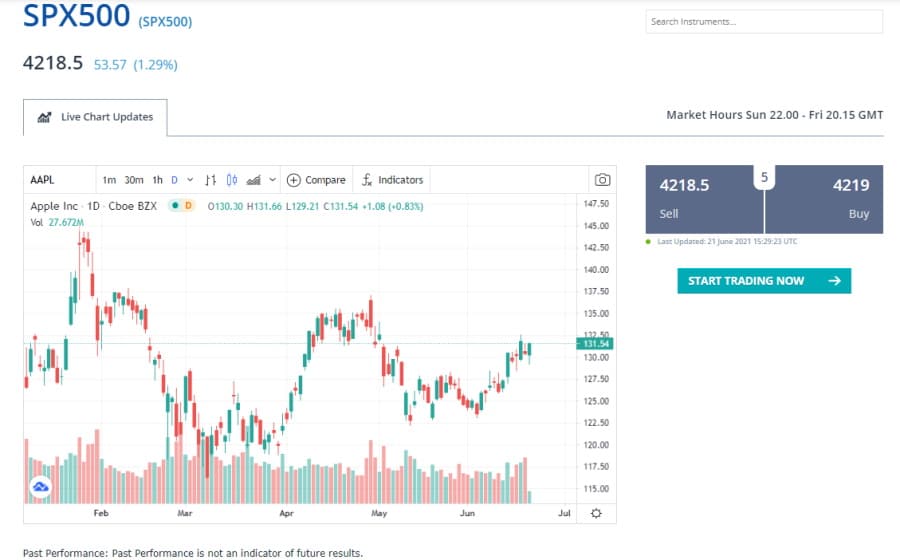Click the 4218.5 current price above the tab
This screenshot has width=900, height=560.
point(53,63)
